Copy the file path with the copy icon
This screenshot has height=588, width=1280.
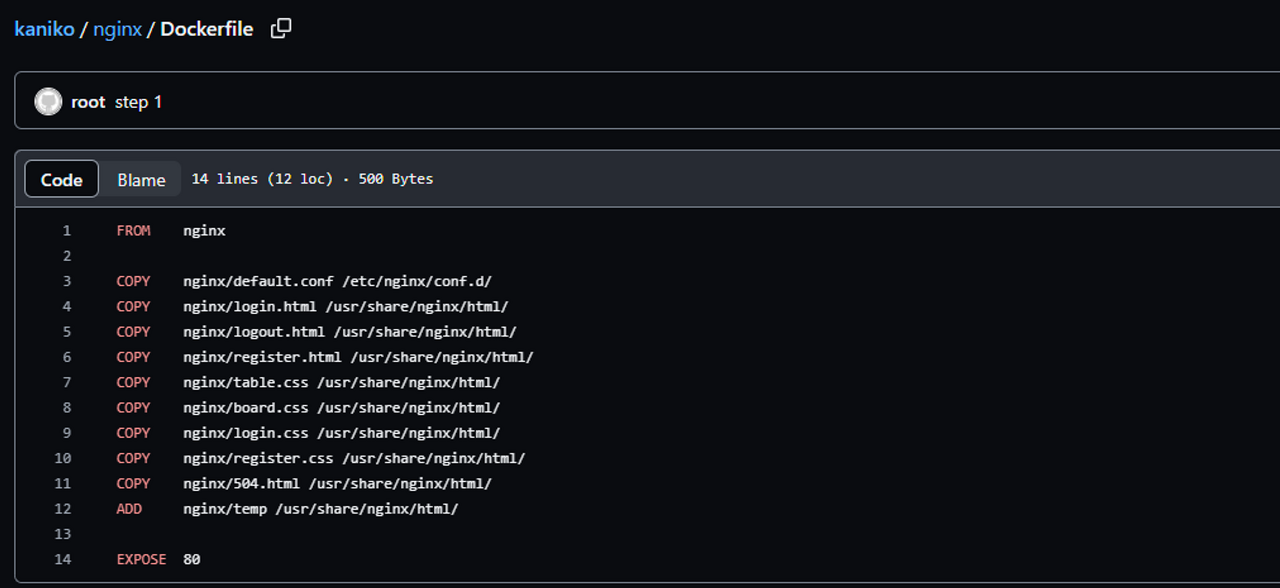coord(281,28)
